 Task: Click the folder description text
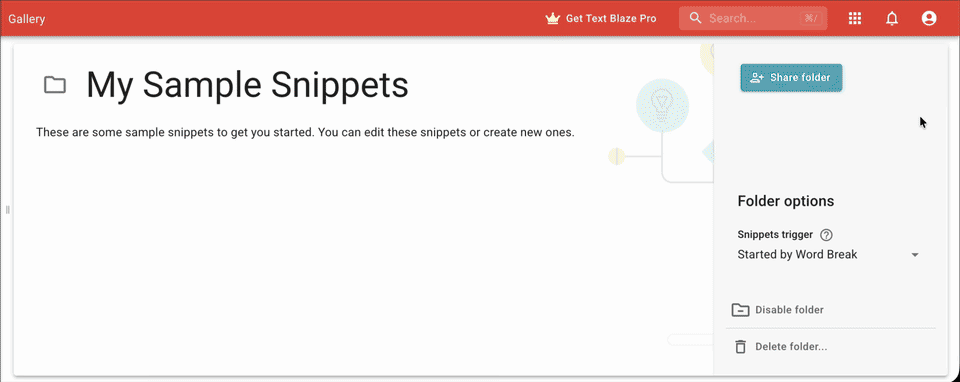(305, 132)
